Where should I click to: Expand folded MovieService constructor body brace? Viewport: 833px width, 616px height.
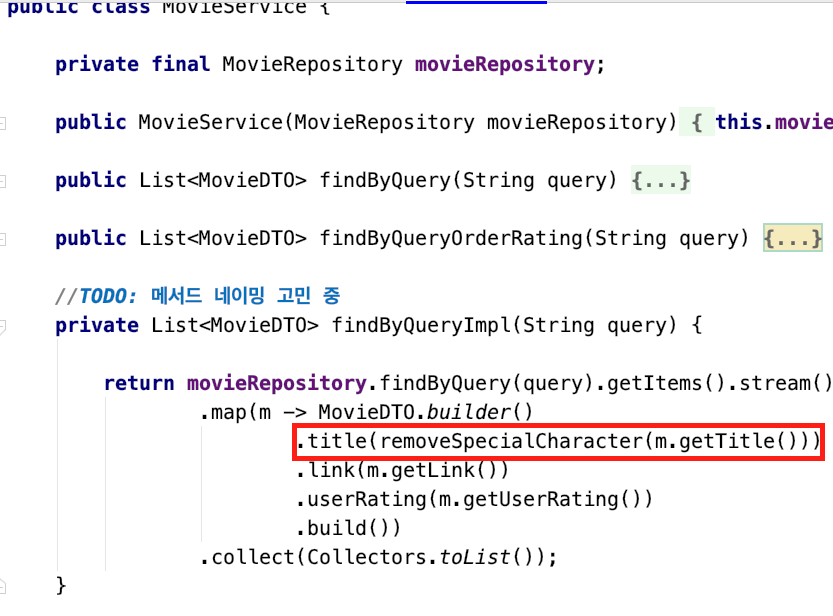pyautogui.click(x=697, y=122)
